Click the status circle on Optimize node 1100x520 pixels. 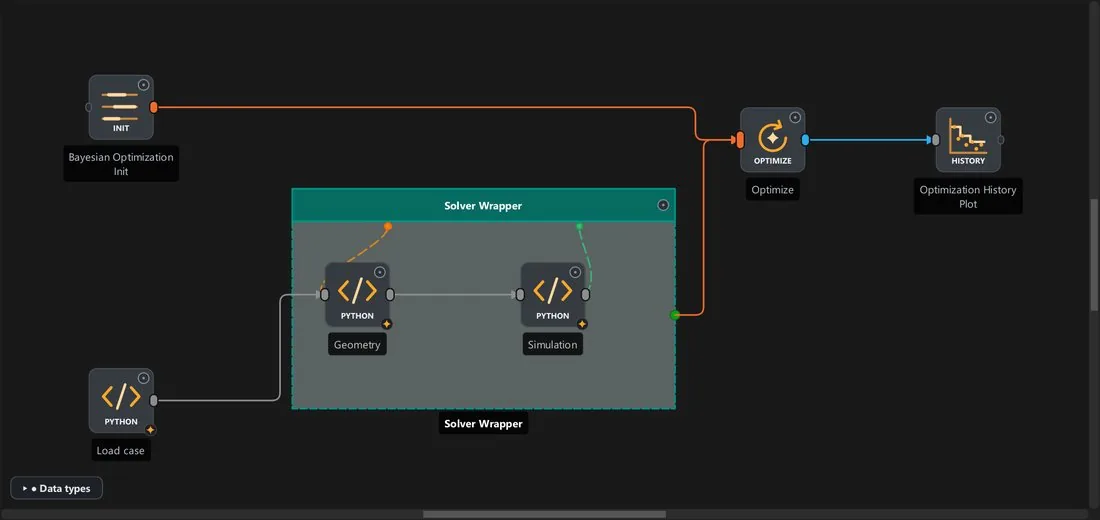tap(795, 117)
